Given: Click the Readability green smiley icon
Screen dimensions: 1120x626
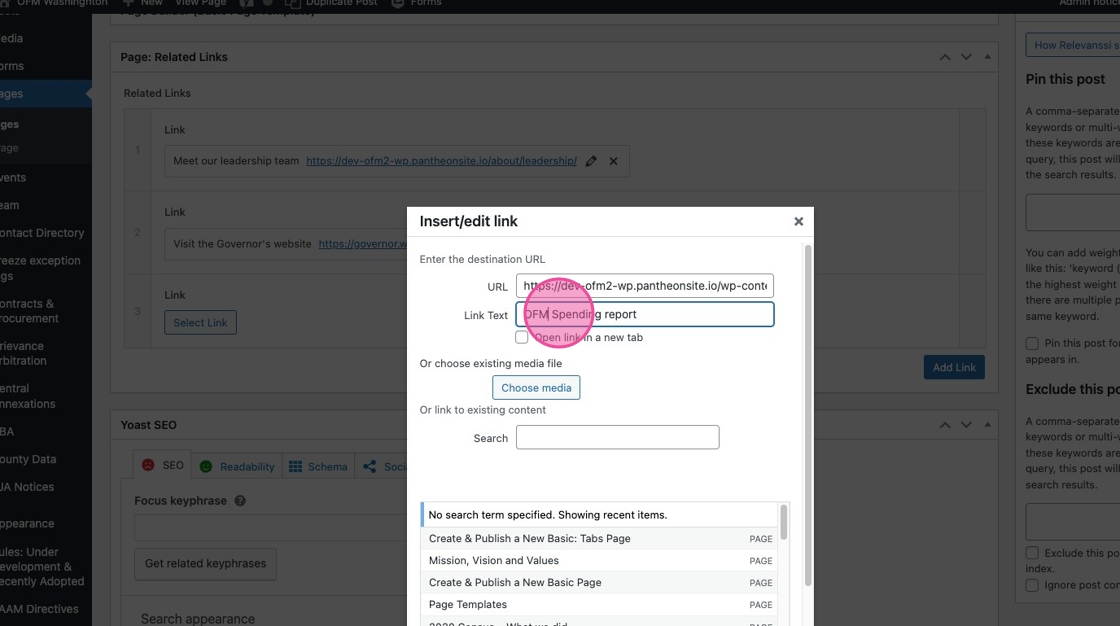Looking at the screenshot, I should click(206, 467).
